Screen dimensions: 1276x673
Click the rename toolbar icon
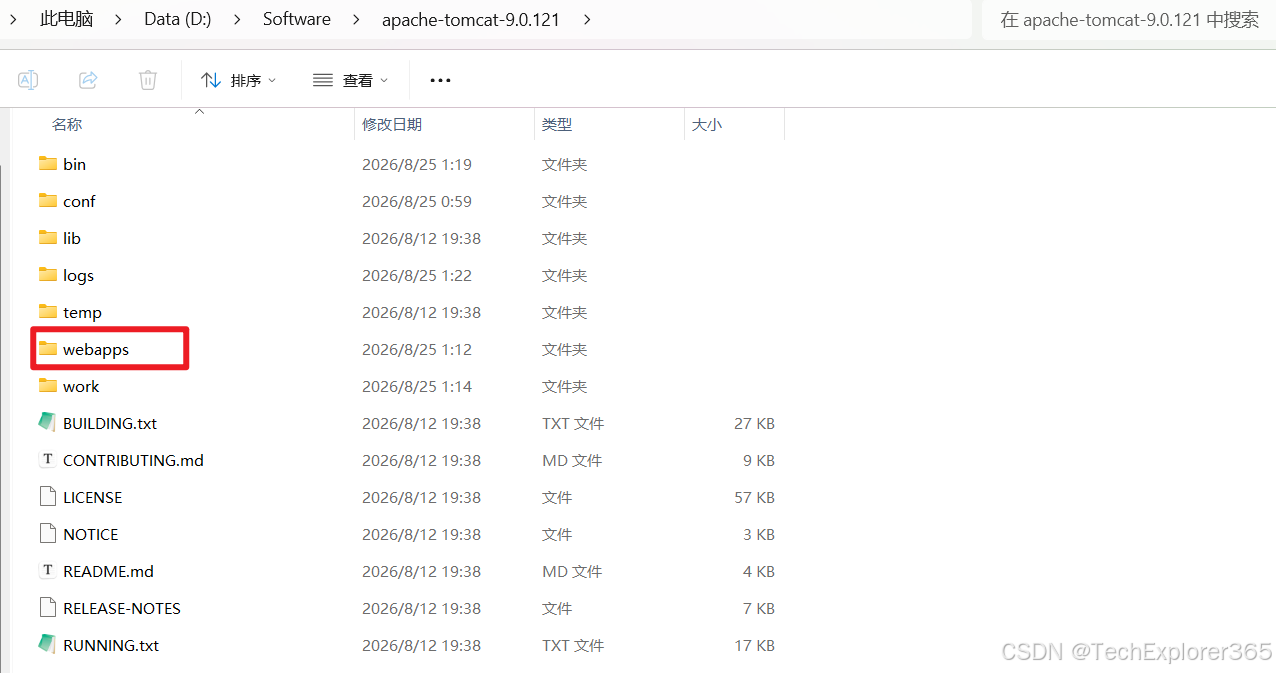point(28,80)
